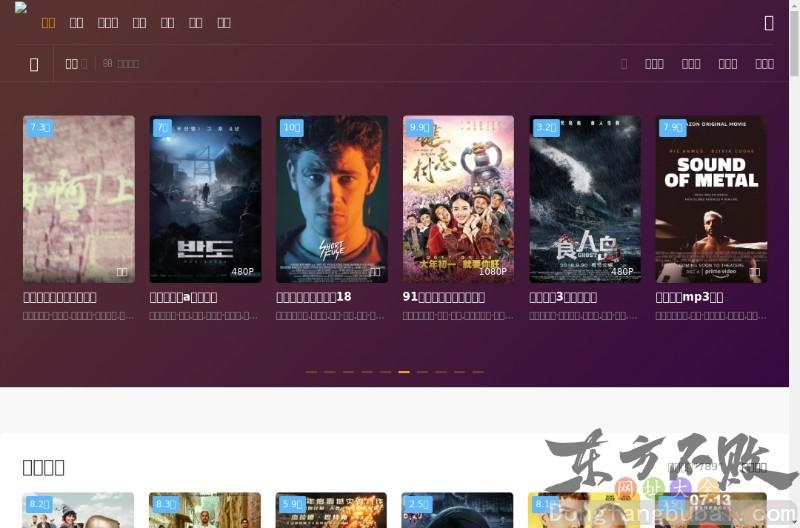Viewport: 800px width, 528px height.
Task: Click the icon left of the vertical divider
Action: tap(34, 64)
